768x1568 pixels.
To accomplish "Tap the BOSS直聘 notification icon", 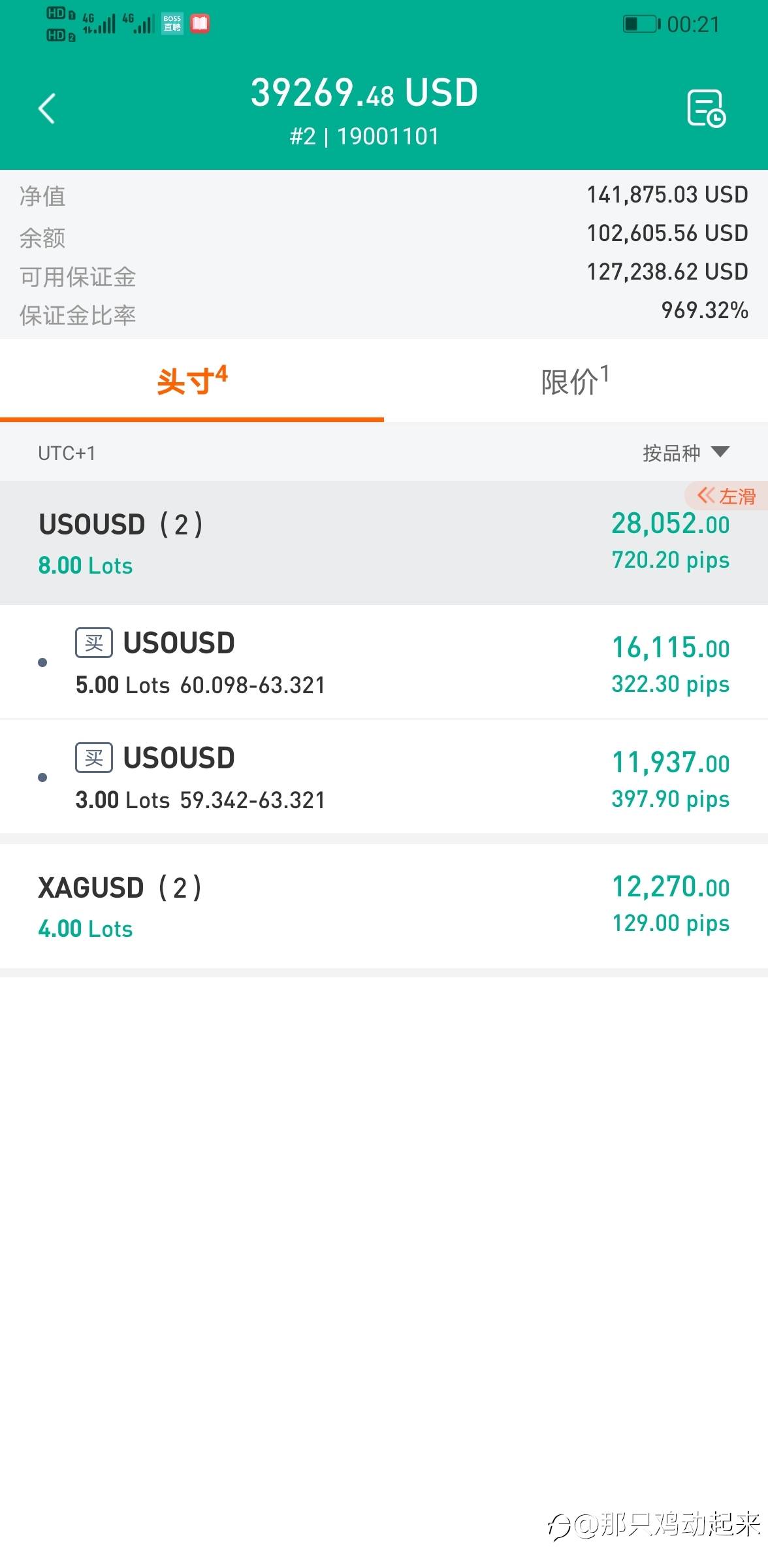I will coord(172,24).
